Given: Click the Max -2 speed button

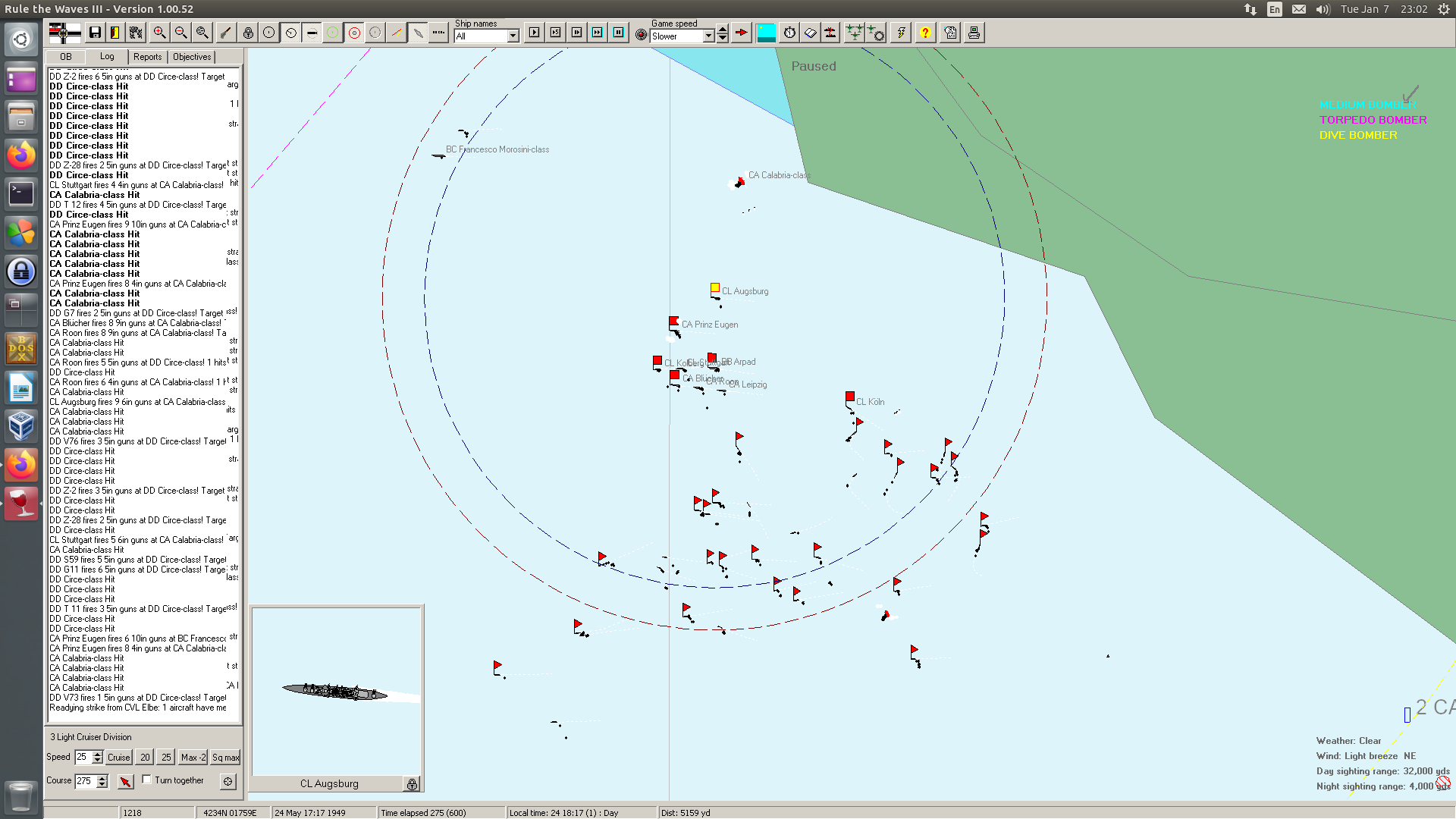Looking at the screenshot, I should point(193,757).
